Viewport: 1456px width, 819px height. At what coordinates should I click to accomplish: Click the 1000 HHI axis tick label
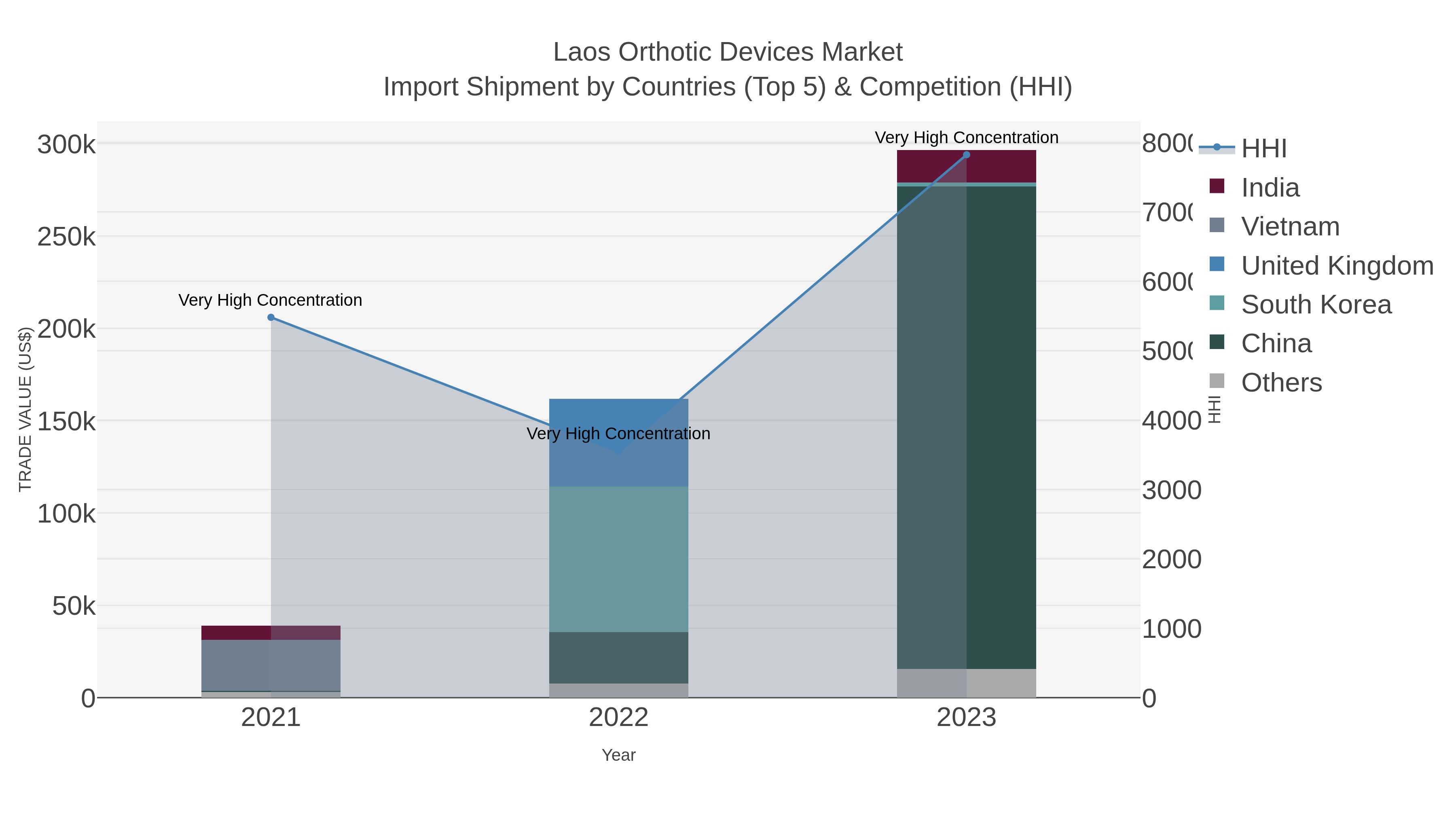1171,629
